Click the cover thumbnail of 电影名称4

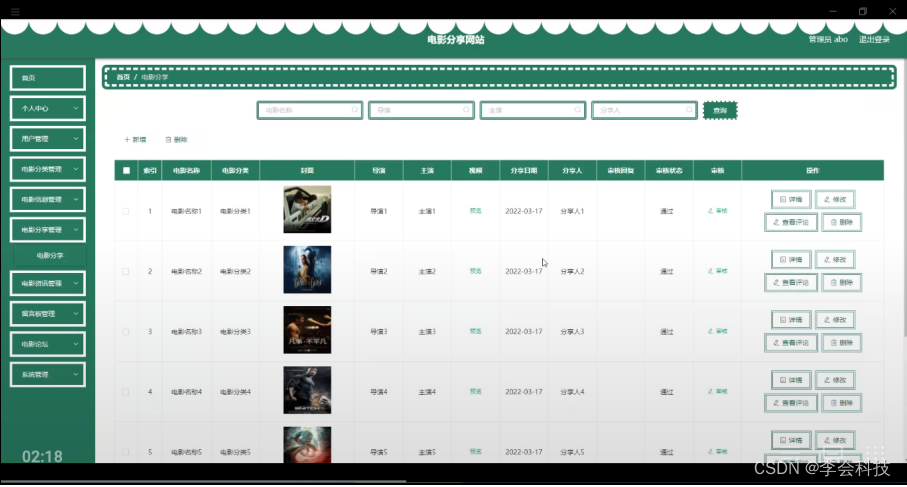coord(307,390)
